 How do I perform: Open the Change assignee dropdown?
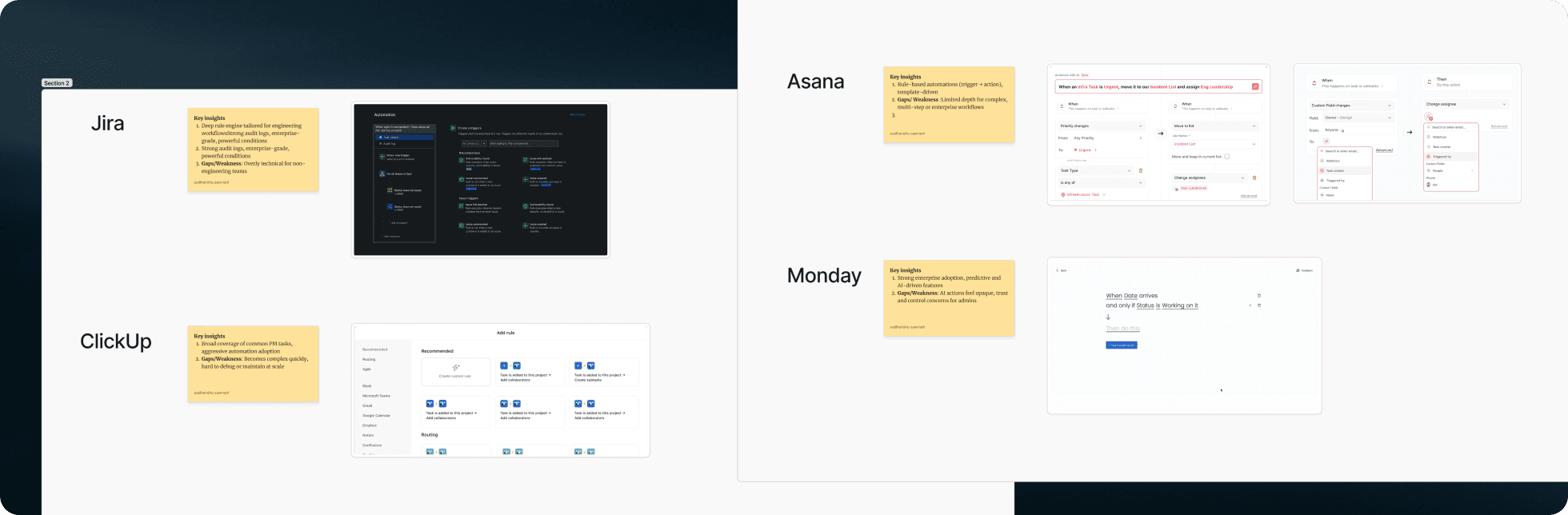[x=1466, y=104]
